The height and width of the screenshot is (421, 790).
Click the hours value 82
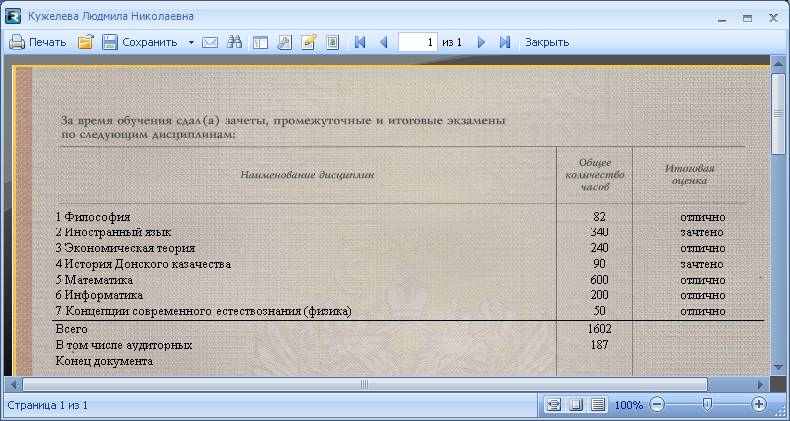click(x=599, y=217)
